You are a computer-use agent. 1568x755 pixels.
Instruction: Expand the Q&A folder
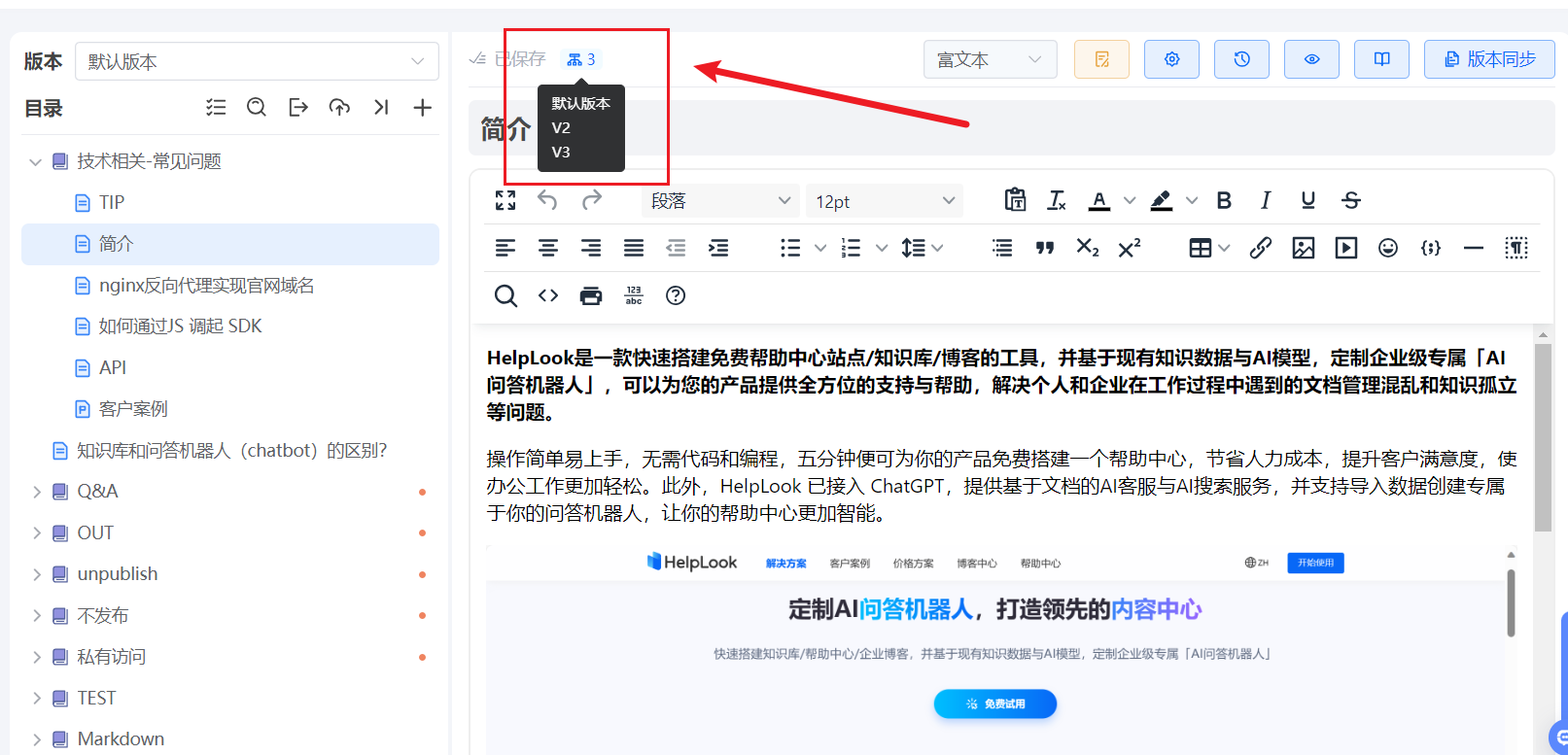[36, 492]
